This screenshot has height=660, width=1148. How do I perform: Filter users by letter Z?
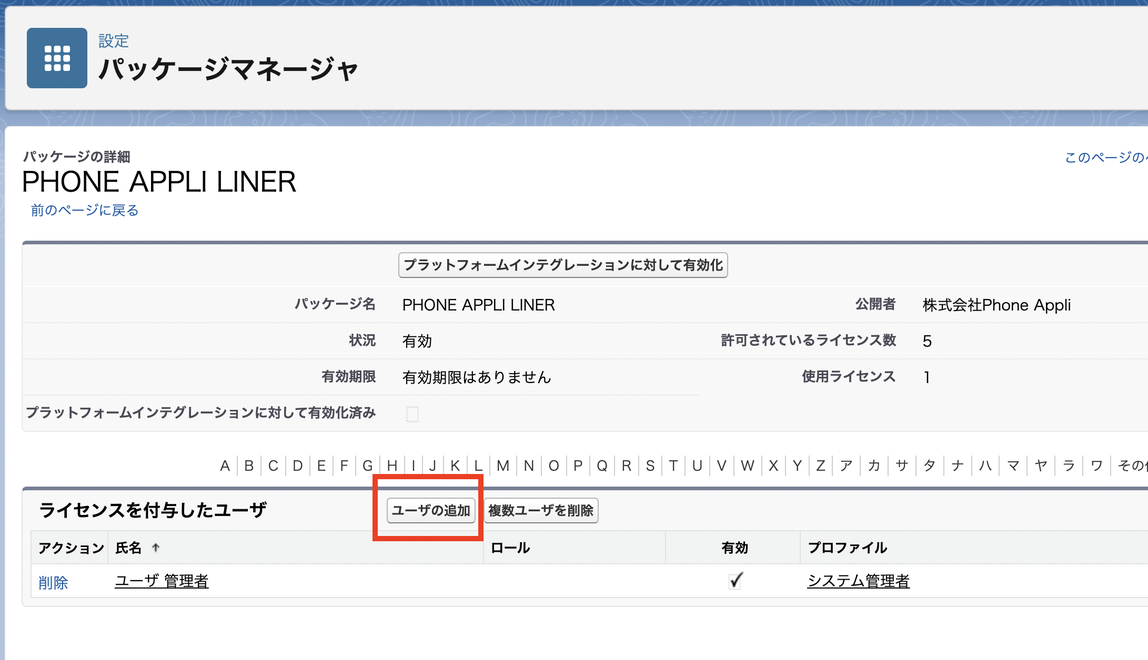821,466
